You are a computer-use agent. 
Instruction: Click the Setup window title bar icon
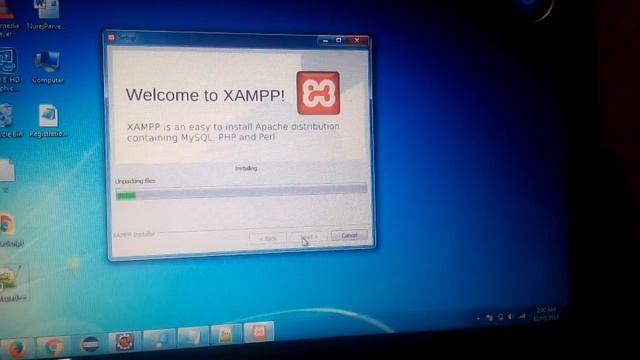111,37
